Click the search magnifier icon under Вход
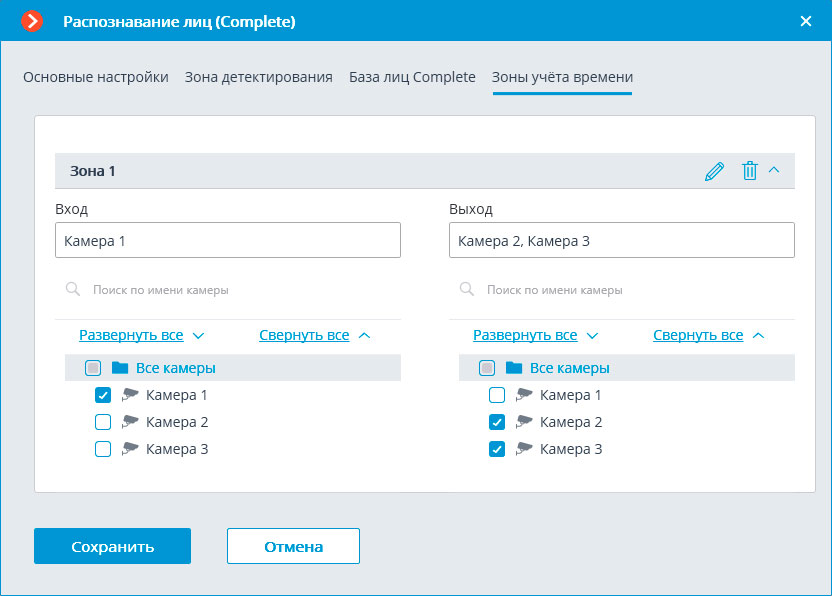The image size is (832, 596). [x=73, y=289]
